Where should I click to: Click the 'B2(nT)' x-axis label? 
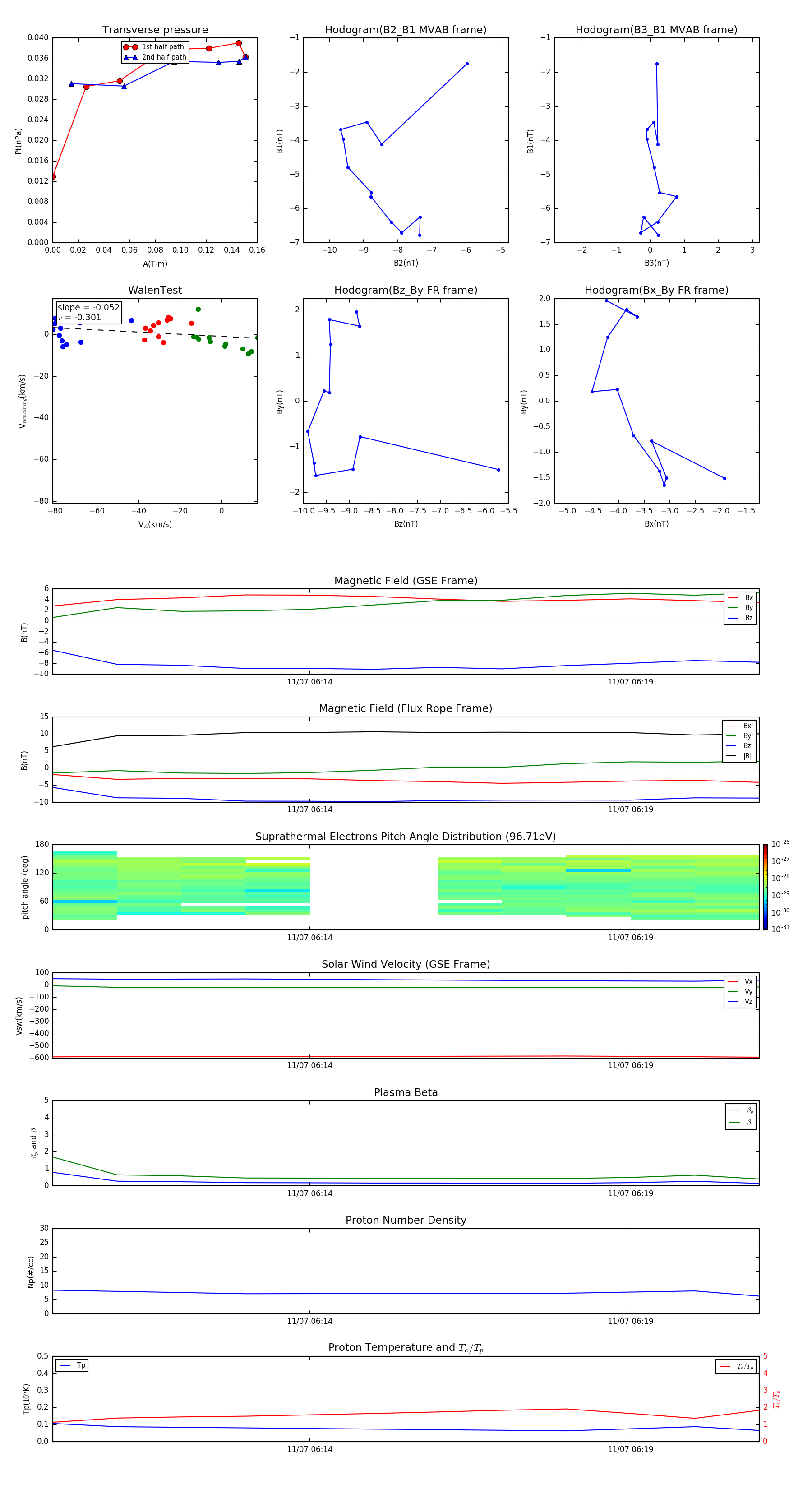[x=406, y=264]
